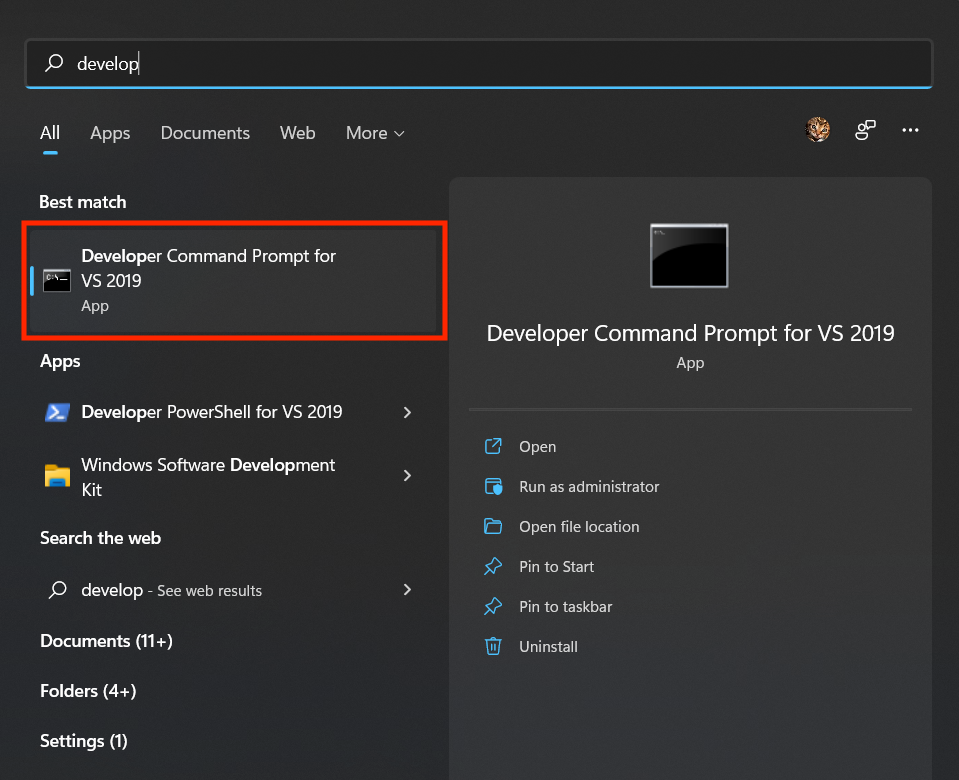
Task: Click the Pin to Start pin icon
Action: pos(493,566)
